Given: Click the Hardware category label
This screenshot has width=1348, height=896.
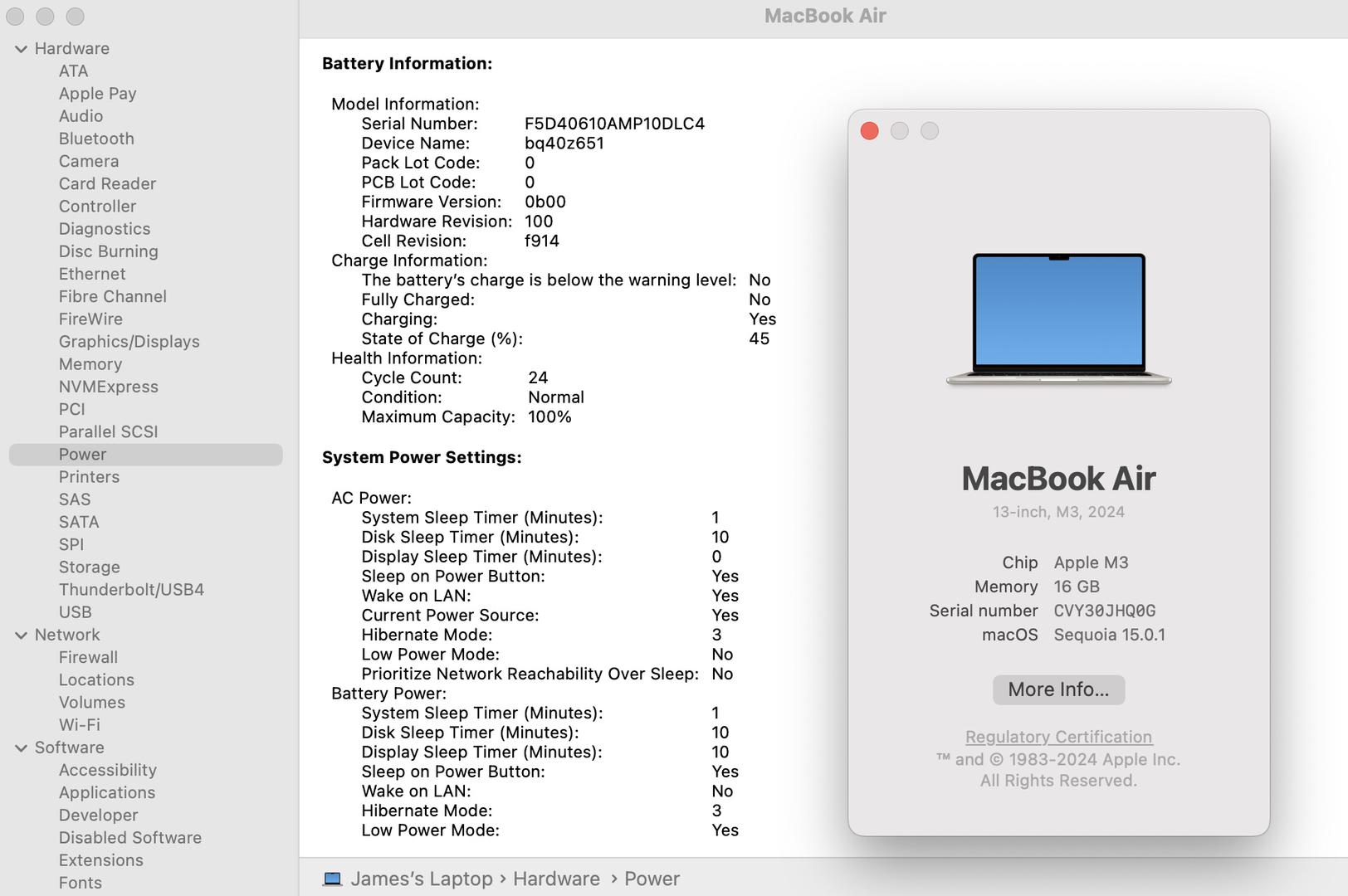Looking at the screenshot, I should coord(71,49).
